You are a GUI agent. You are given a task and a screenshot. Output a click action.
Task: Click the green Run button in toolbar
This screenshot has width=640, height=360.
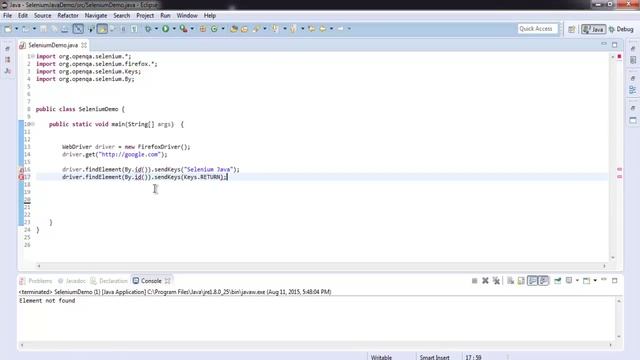click(x=165, y=29)
